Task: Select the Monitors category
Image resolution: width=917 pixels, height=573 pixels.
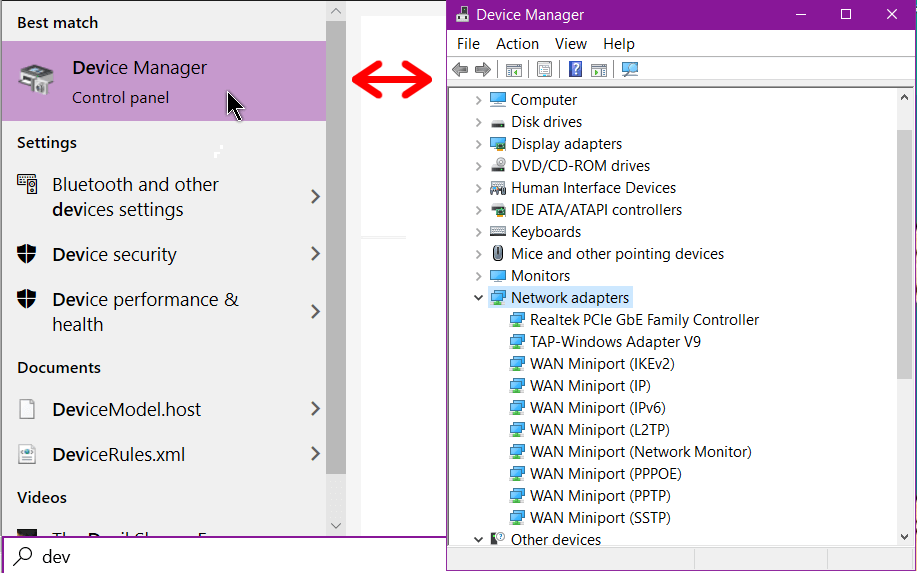Action: [540, 275]
